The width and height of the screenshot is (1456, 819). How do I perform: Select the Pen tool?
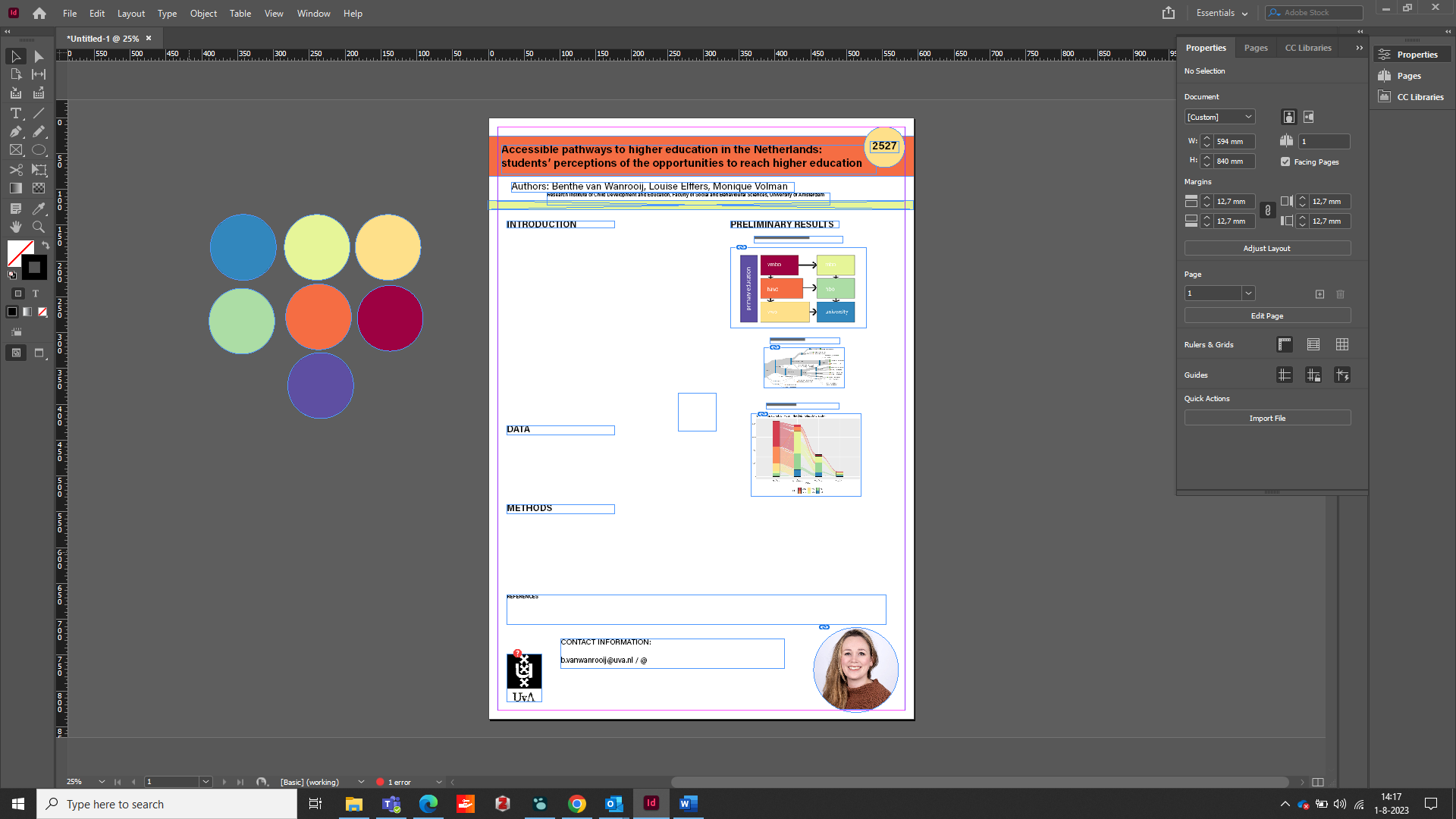point(15,131)
